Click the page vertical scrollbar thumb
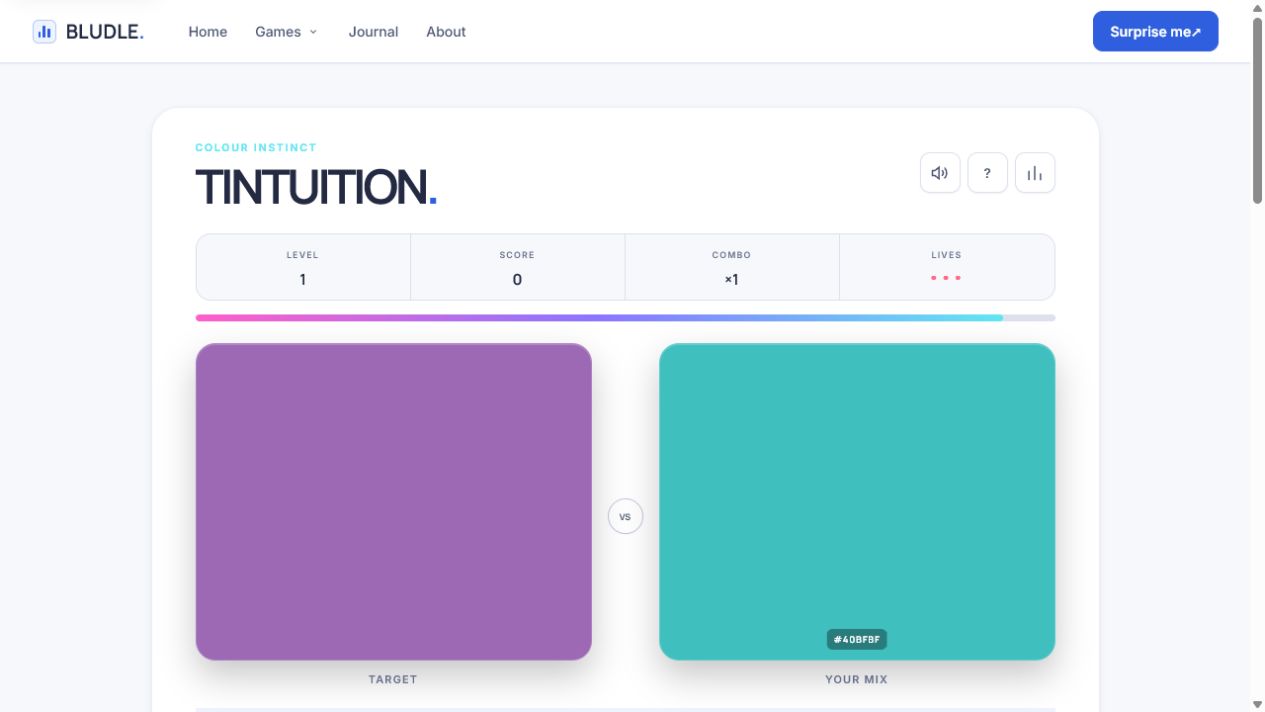The width and height of the screenshot is (1265, 712). [1257, 111]
